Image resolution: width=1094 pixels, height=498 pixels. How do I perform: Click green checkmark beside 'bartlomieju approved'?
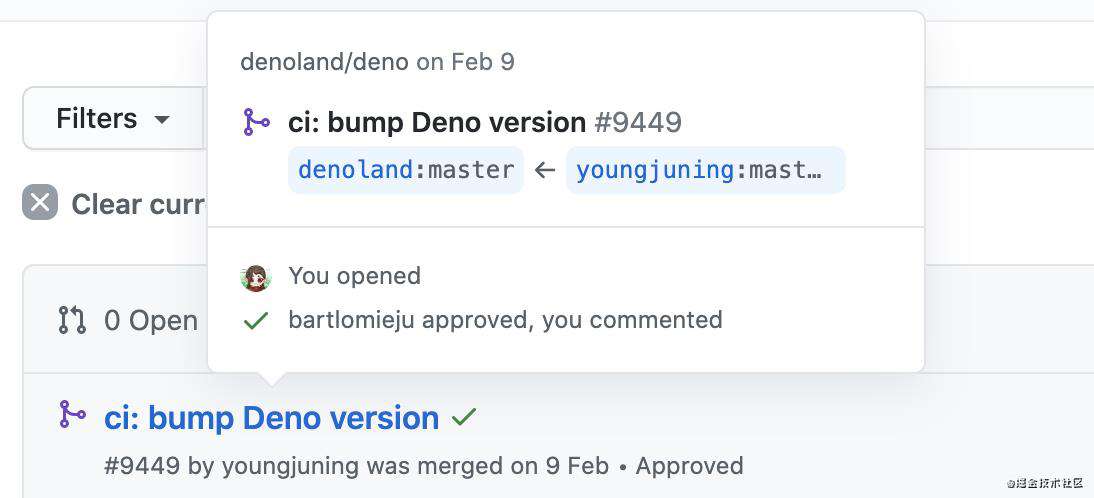[x=255, y=321]
